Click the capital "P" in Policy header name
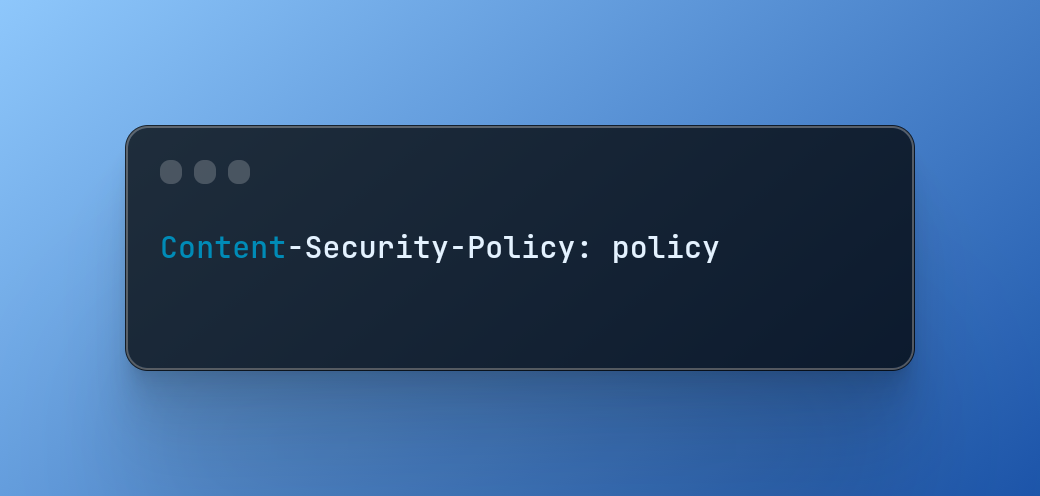This screenshot has width=1040, height=496. pos(476,248)
